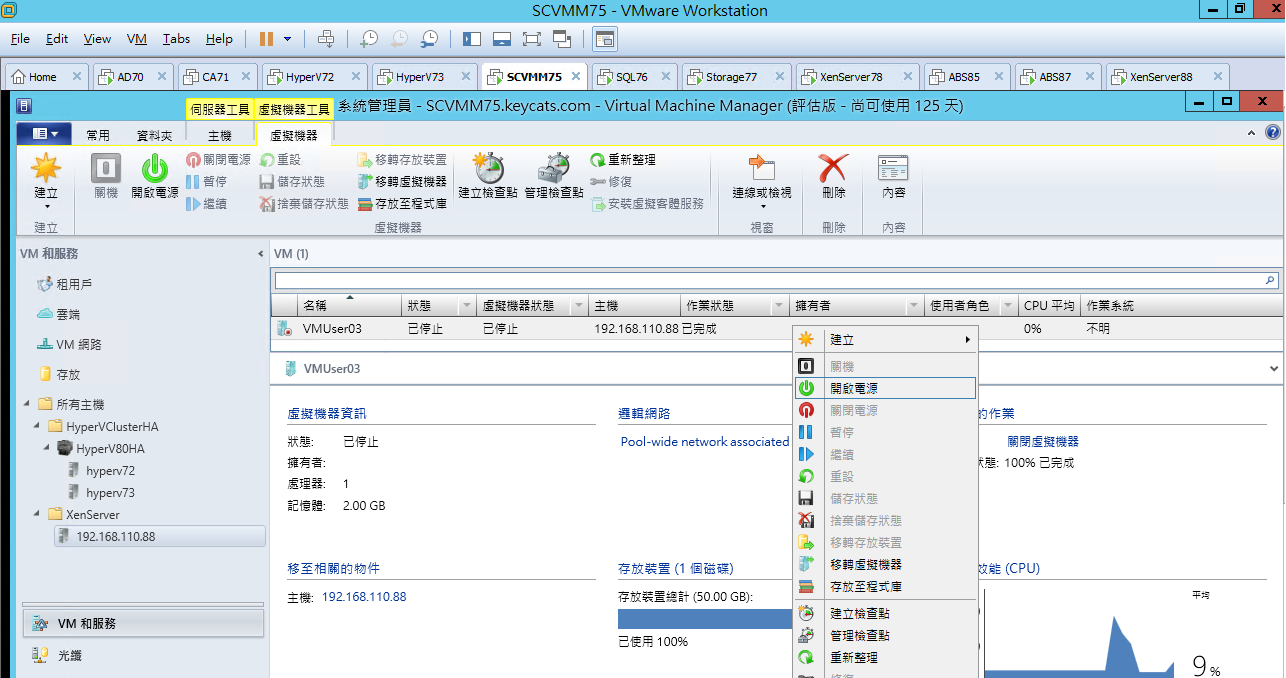
Task: Choose 移轉虛擬機器 in the context menu
Action: [x=885, y=564]
